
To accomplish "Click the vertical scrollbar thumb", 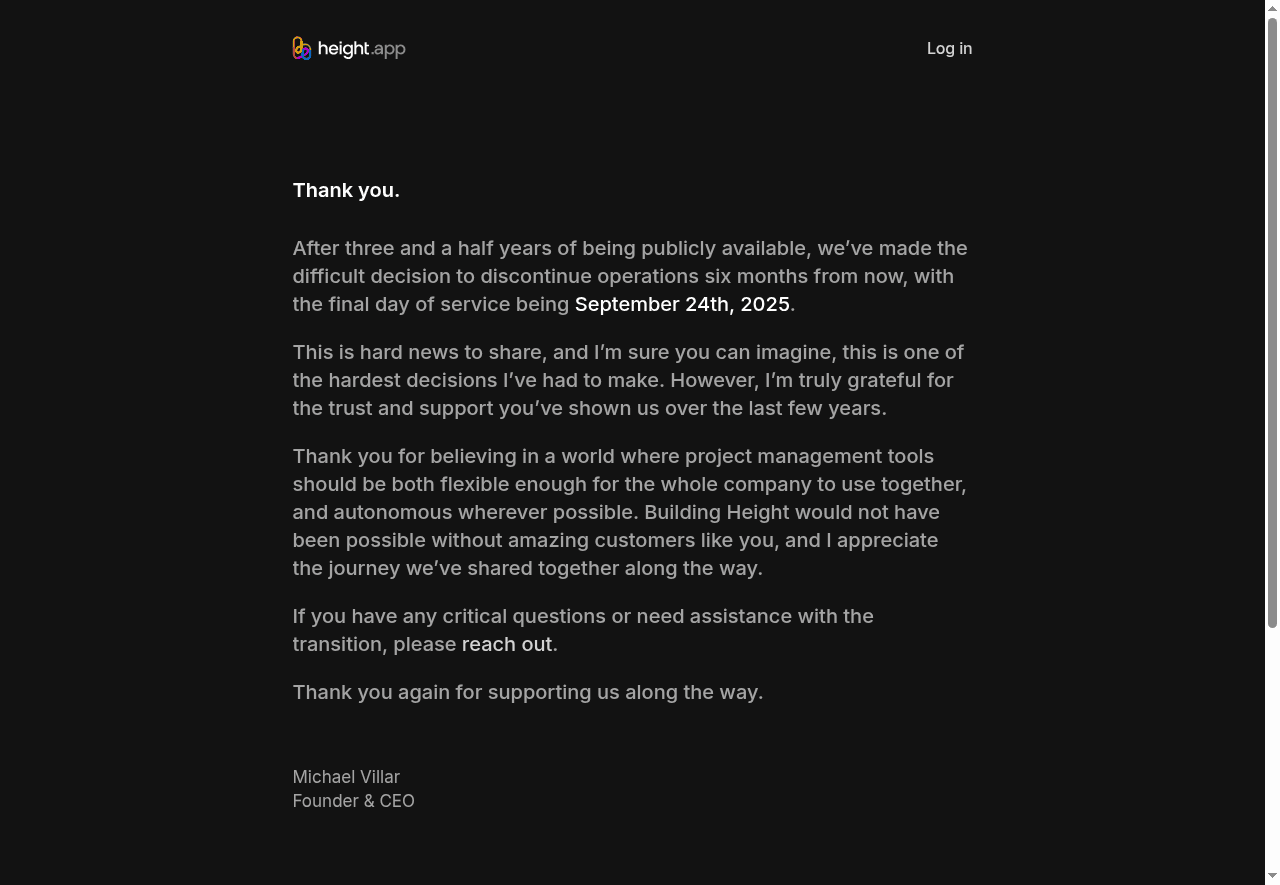I will pos(1272,320).
